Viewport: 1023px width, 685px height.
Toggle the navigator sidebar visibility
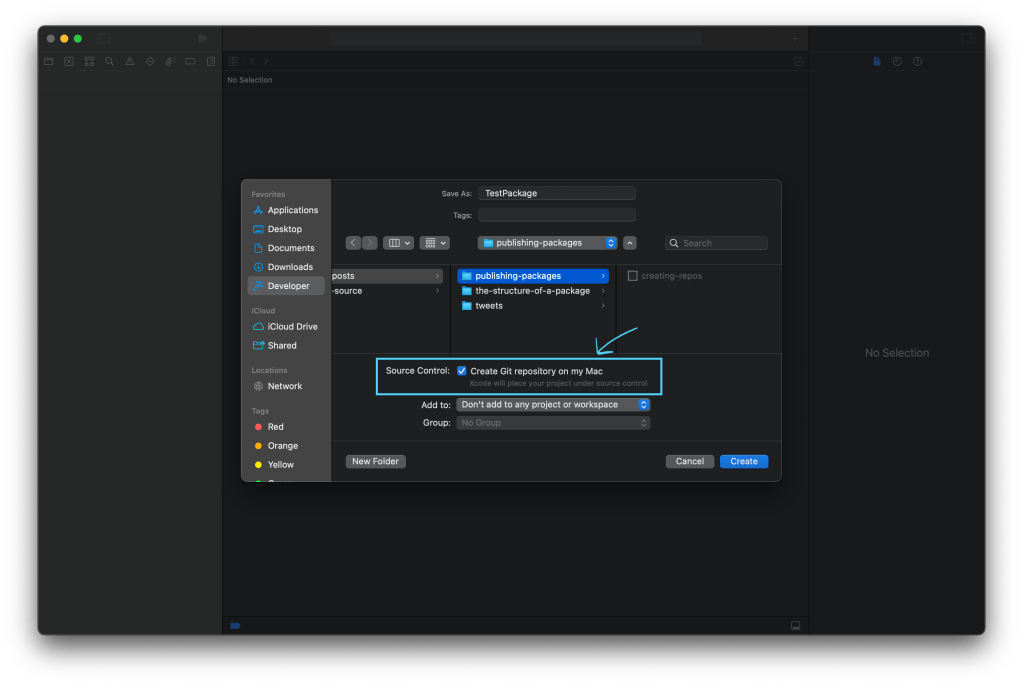(x=104, y=38)
